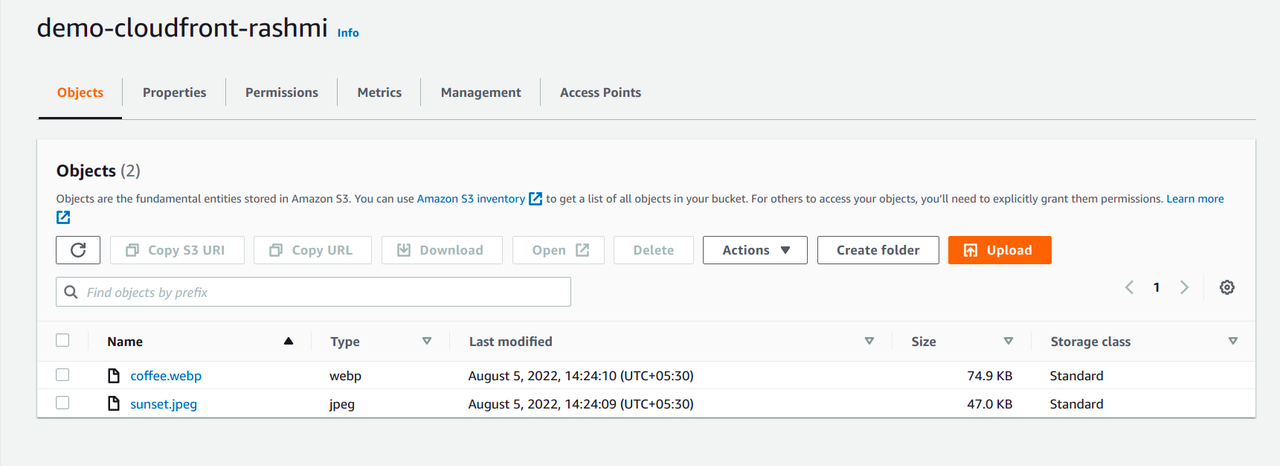Click Standard storage class for sunset.jpeg
Viewport: 1280px width, 466px height.
(1076, 404)
